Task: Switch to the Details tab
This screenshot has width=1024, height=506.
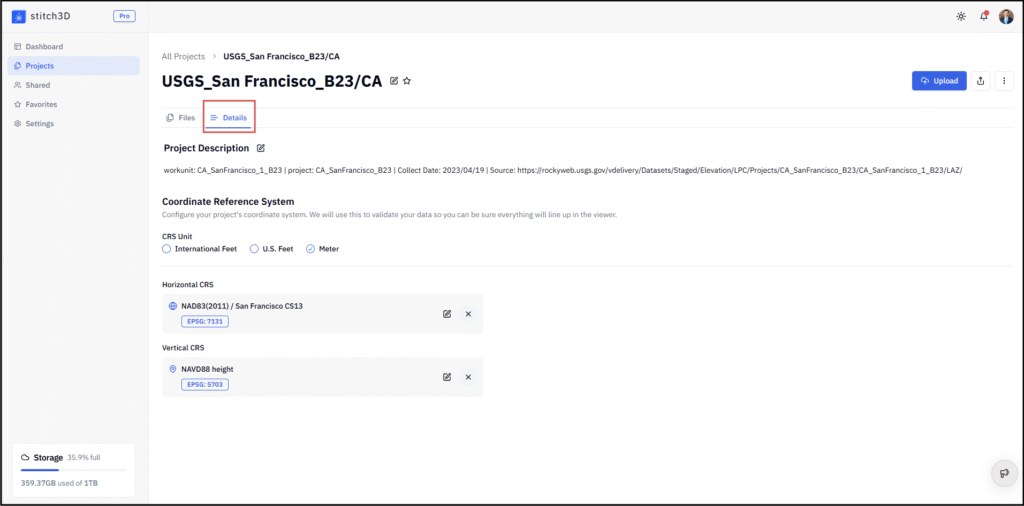Action: pyautogui.click(x=229, y=118)
